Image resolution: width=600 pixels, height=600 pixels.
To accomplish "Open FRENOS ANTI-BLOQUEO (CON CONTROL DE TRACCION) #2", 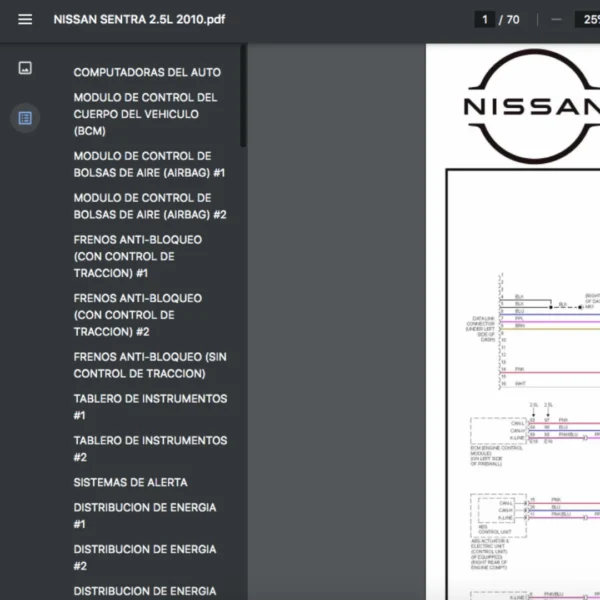I will tap(137, 314).
